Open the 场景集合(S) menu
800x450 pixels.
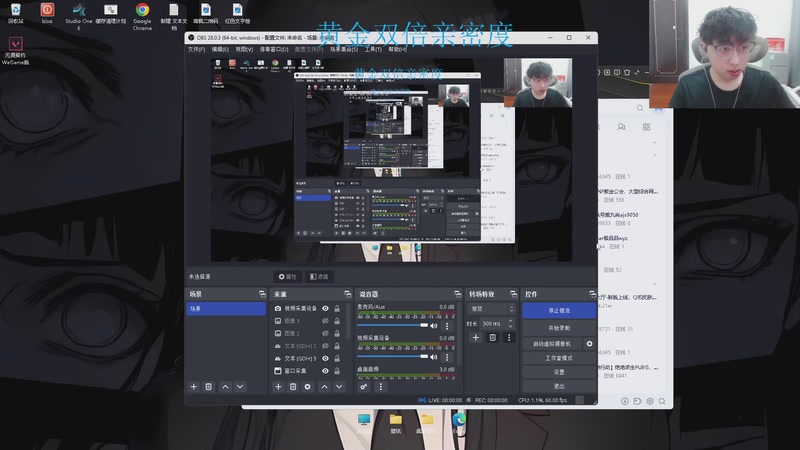(x=344, y=49)
